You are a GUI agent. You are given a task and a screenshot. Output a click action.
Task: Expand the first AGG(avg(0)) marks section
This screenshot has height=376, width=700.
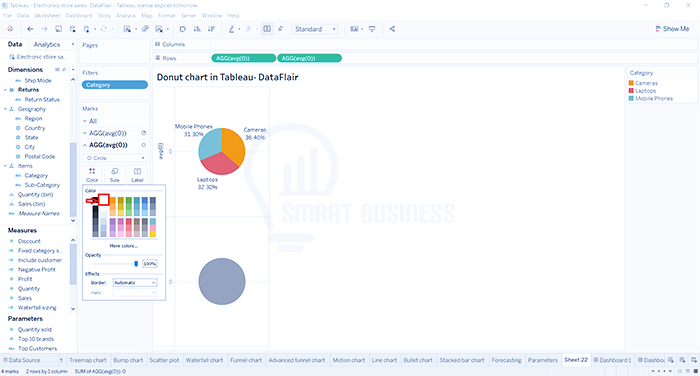tap(85, 133)
